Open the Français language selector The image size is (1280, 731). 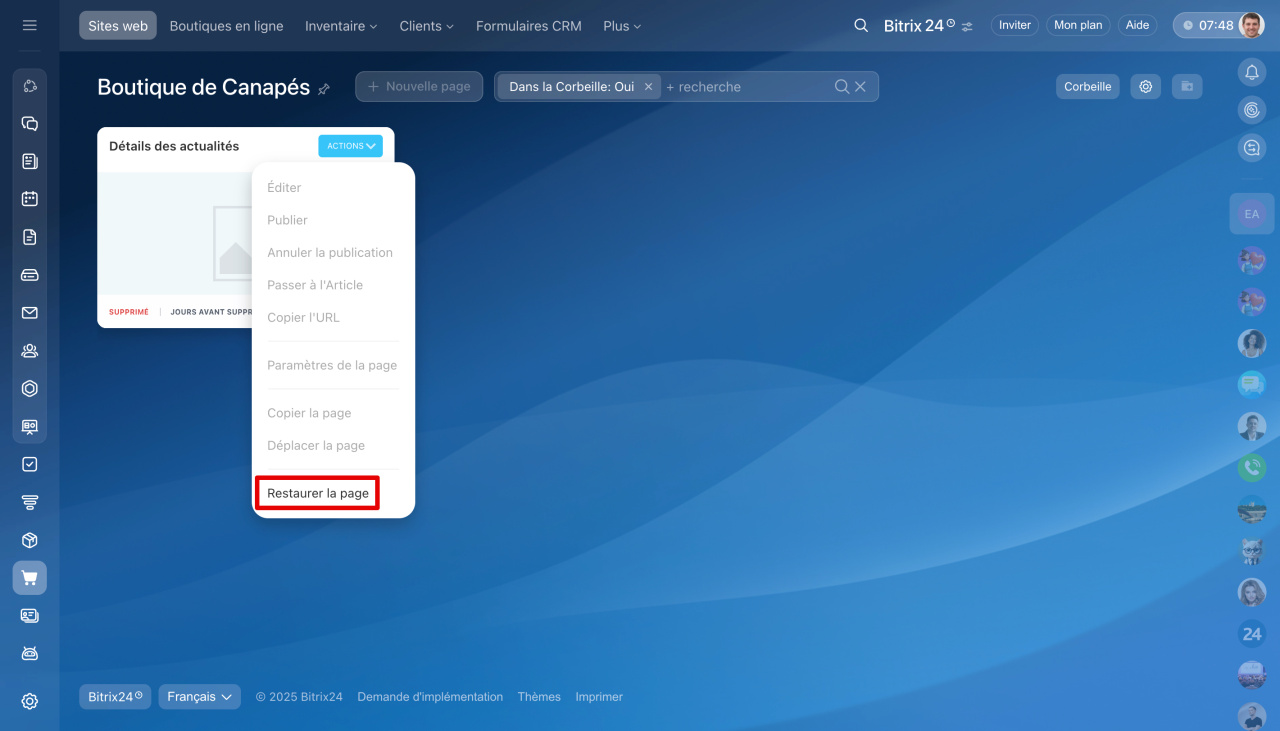[199, 697]
